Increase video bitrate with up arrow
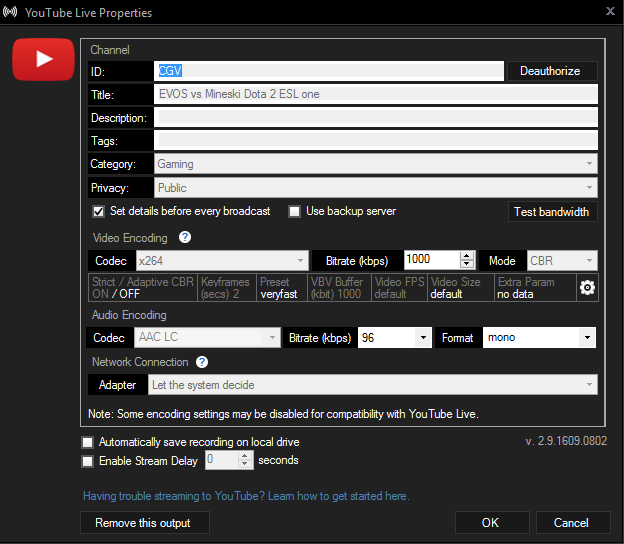 point(467,256)
